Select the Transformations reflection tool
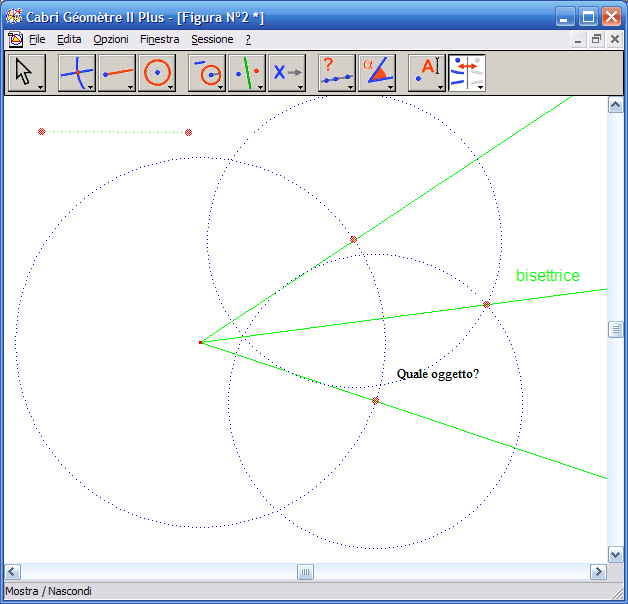This screenshot has height=604, width=628. pyautogui.click(x=247, y=73)
